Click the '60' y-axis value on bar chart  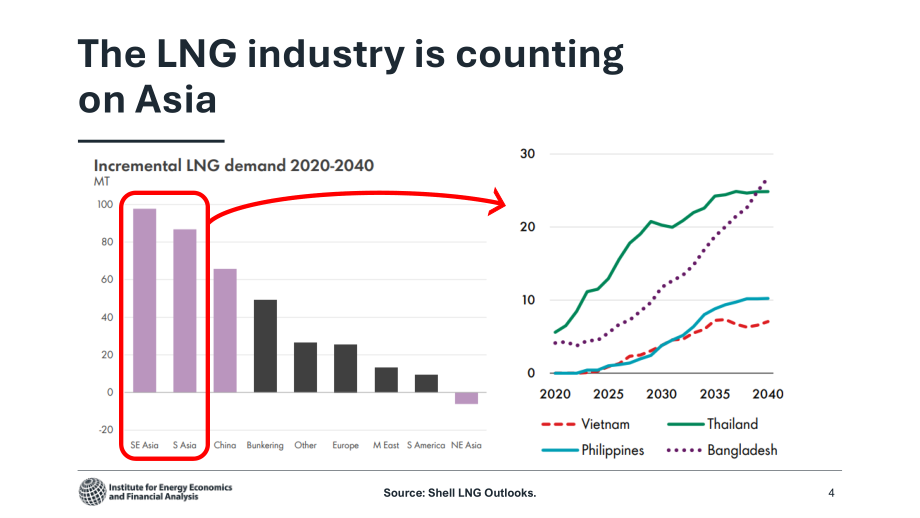coord(107,279)
